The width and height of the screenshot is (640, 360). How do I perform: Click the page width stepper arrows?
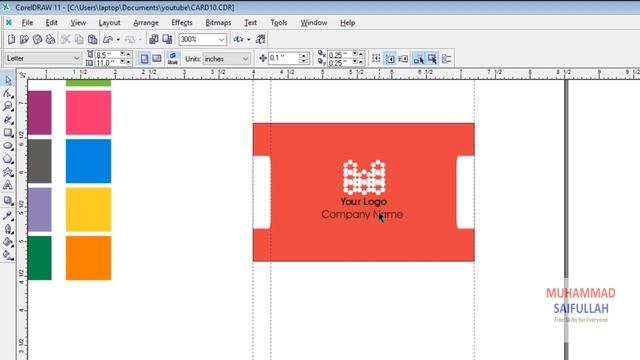(x=125, y=54)
